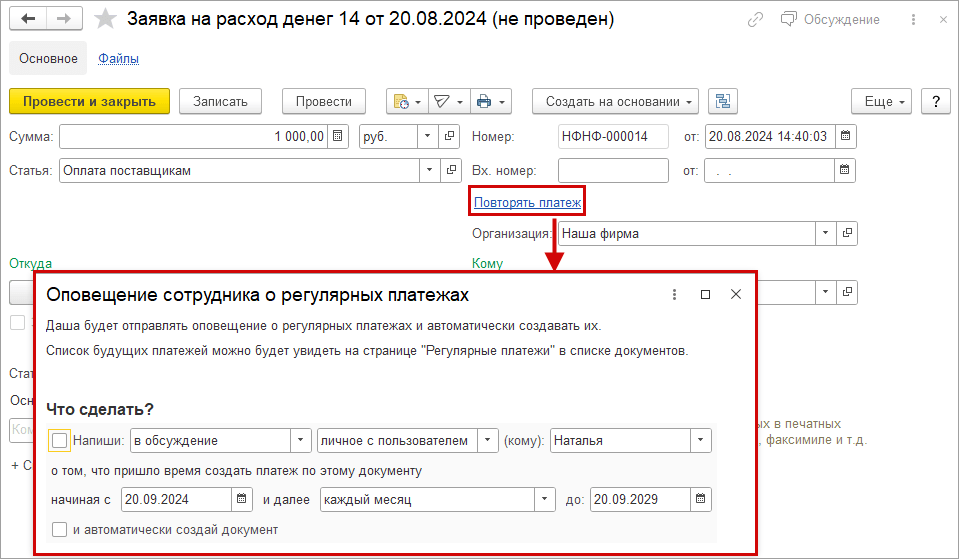Open Наша фирма organization via open icon

pyautogui.click(x=847, y=234)
